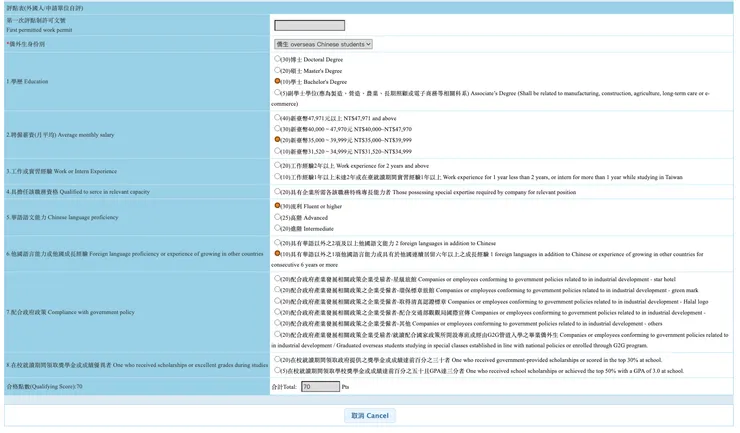Select Intermediate Chinese proficiency
This screenshot has width=740, height=433.
[x=277, y=228]
